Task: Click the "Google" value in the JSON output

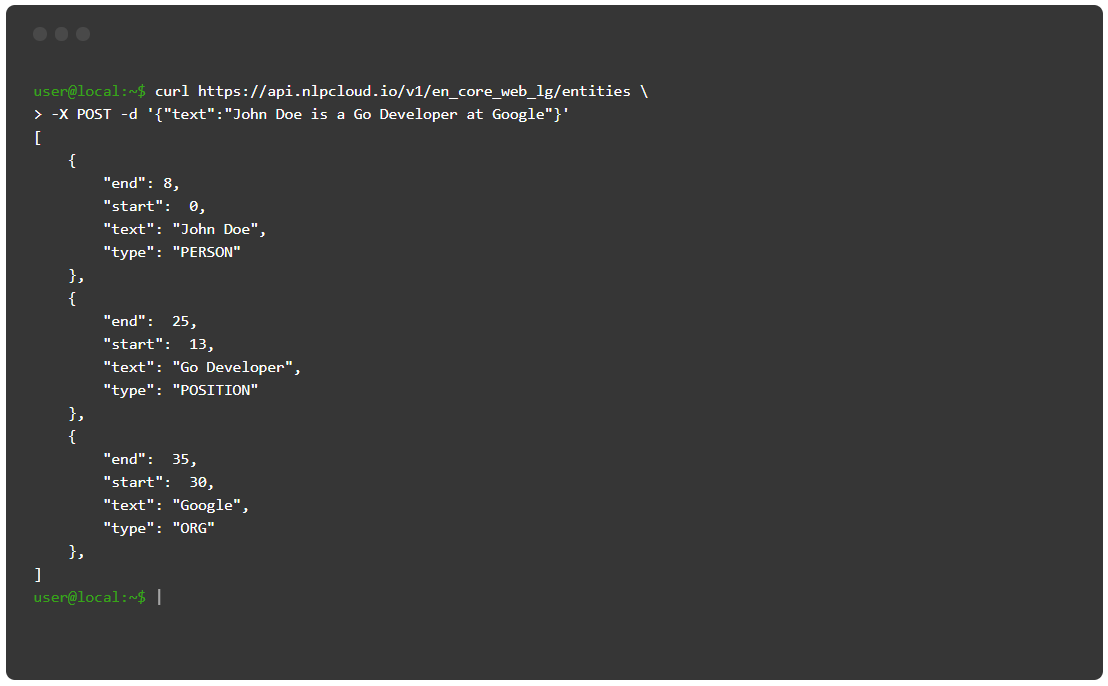Action: tap(210, 505)
